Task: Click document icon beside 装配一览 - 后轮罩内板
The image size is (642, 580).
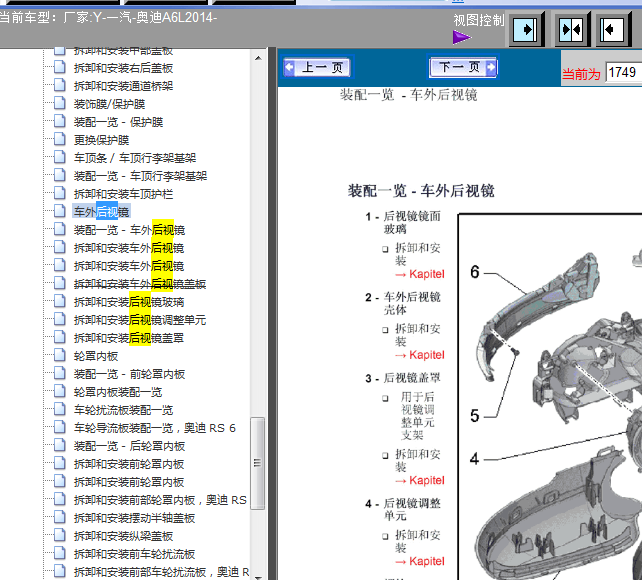Action: 60,445
